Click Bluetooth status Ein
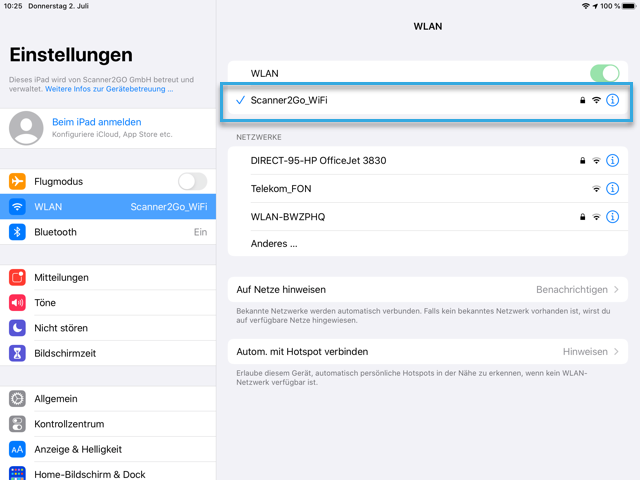Viewport: 640px width, 480px height. (200, 232)
